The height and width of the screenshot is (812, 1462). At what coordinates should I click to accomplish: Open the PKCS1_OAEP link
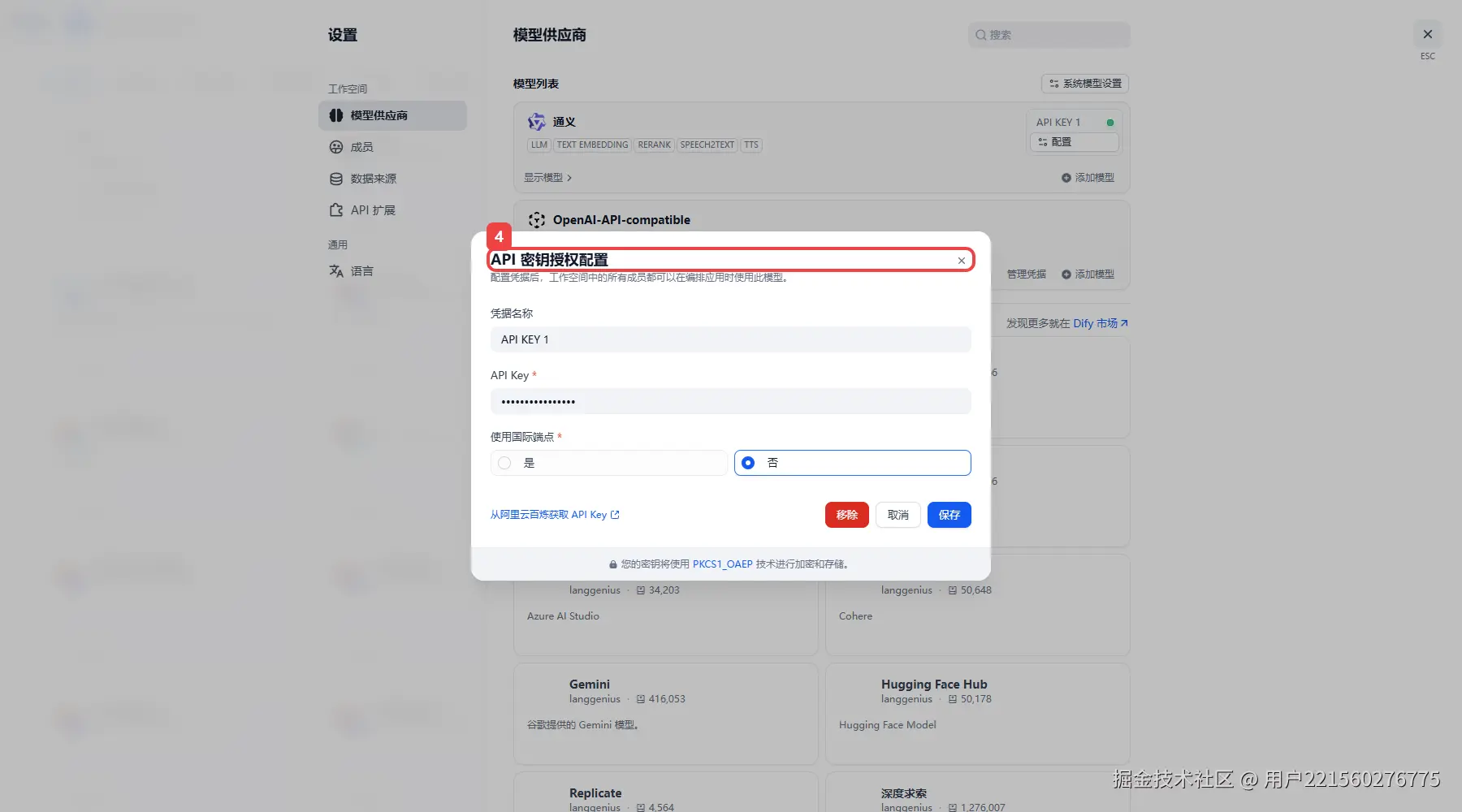point(722,564)
